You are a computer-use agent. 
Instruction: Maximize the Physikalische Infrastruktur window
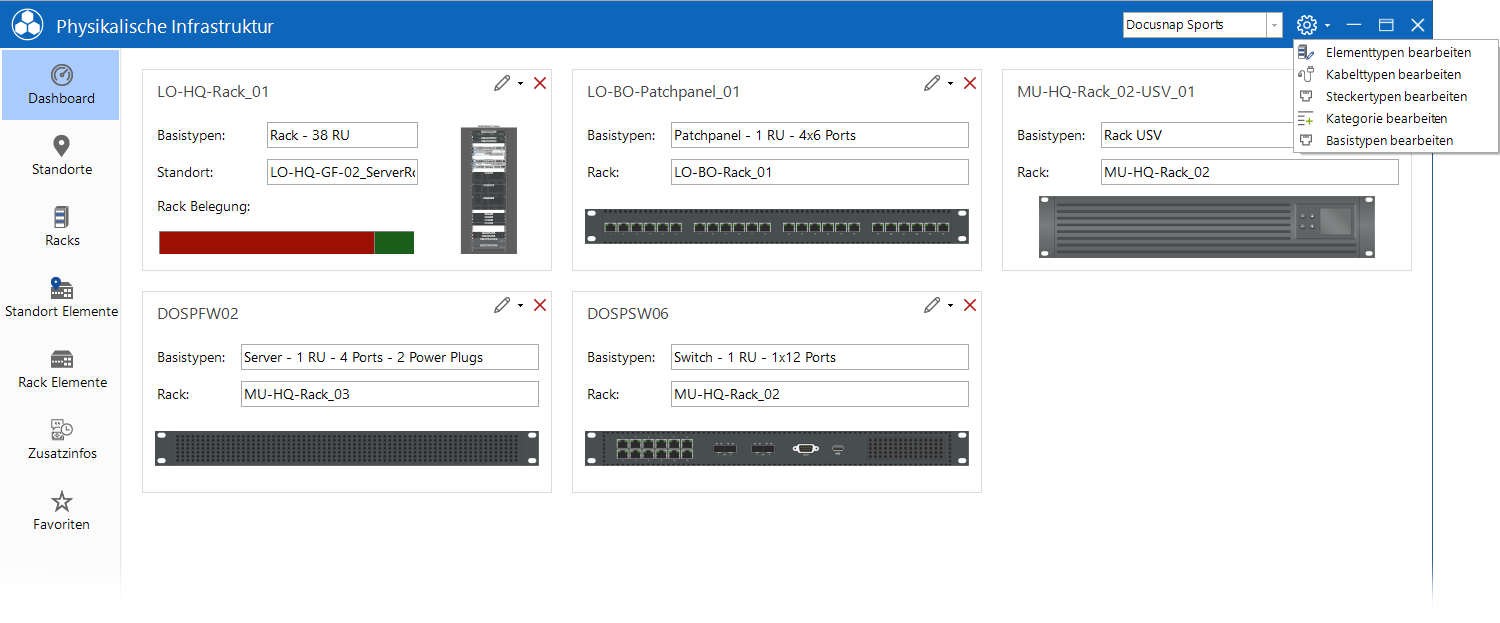tap(1386, 25)
